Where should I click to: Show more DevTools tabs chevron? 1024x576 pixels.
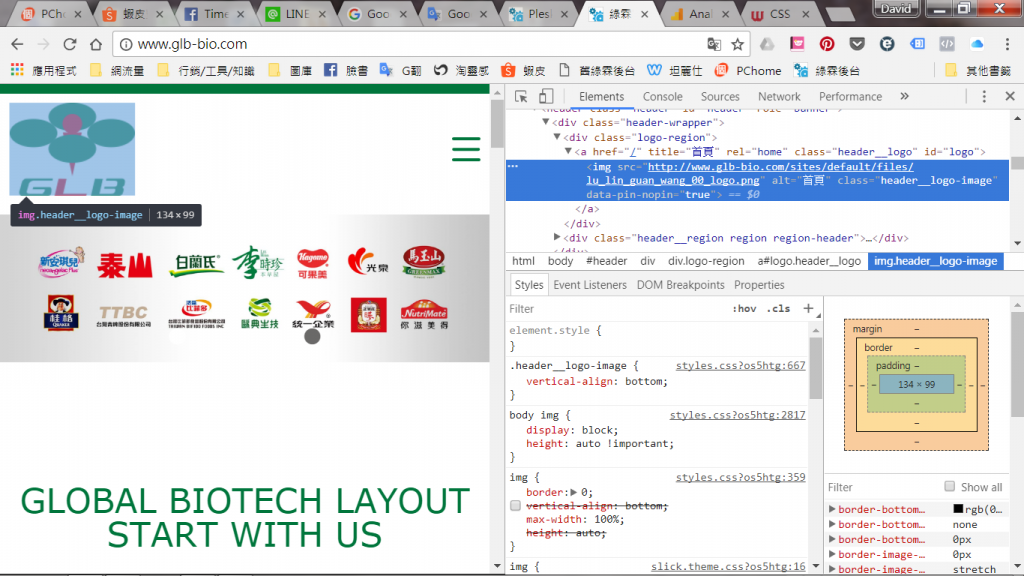(904, 97)
